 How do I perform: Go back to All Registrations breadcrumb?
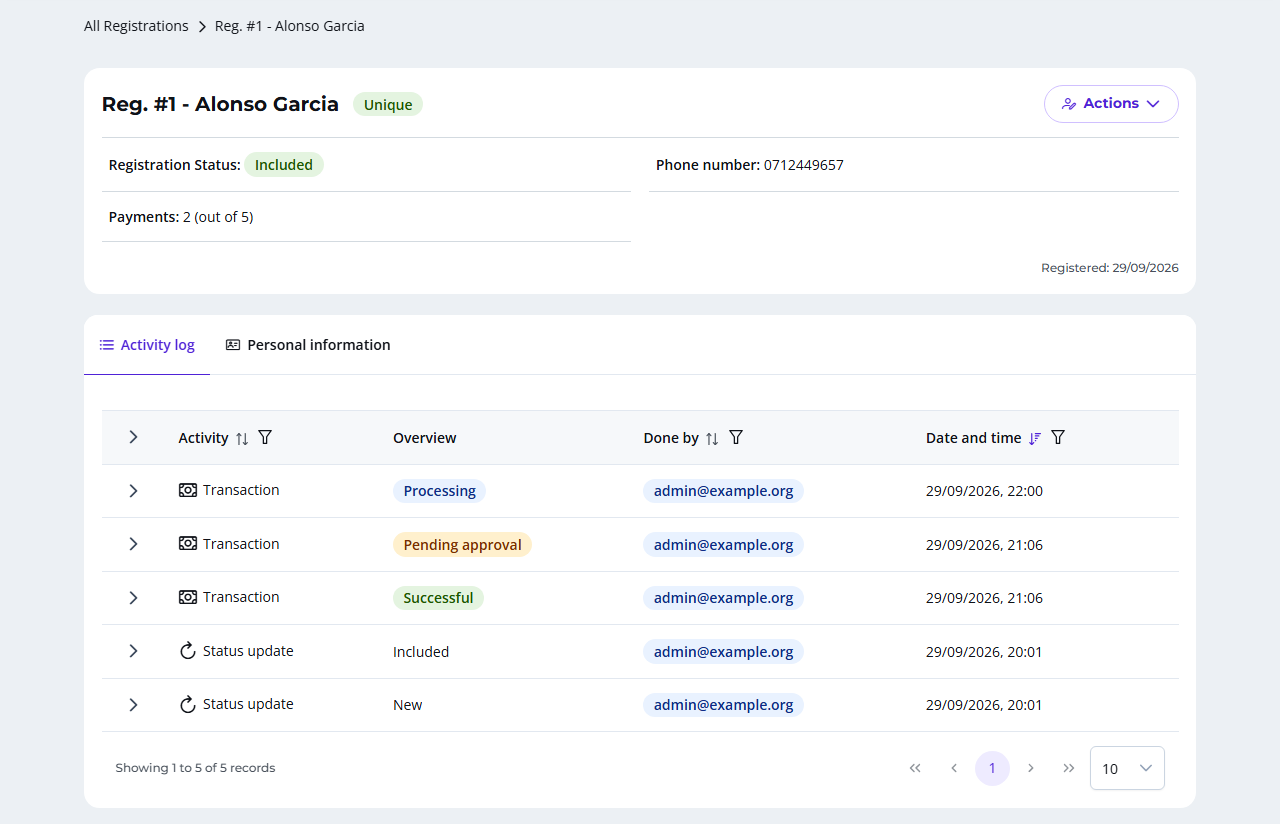pos(136,26)
